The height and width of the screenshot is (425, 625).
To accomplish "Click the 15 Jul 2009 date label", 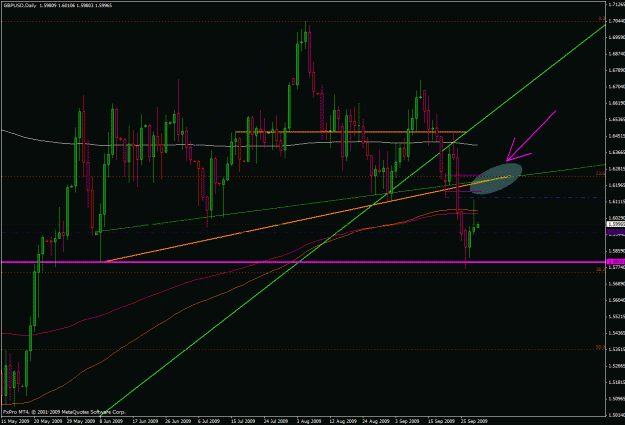I will (x=243, y=421).
